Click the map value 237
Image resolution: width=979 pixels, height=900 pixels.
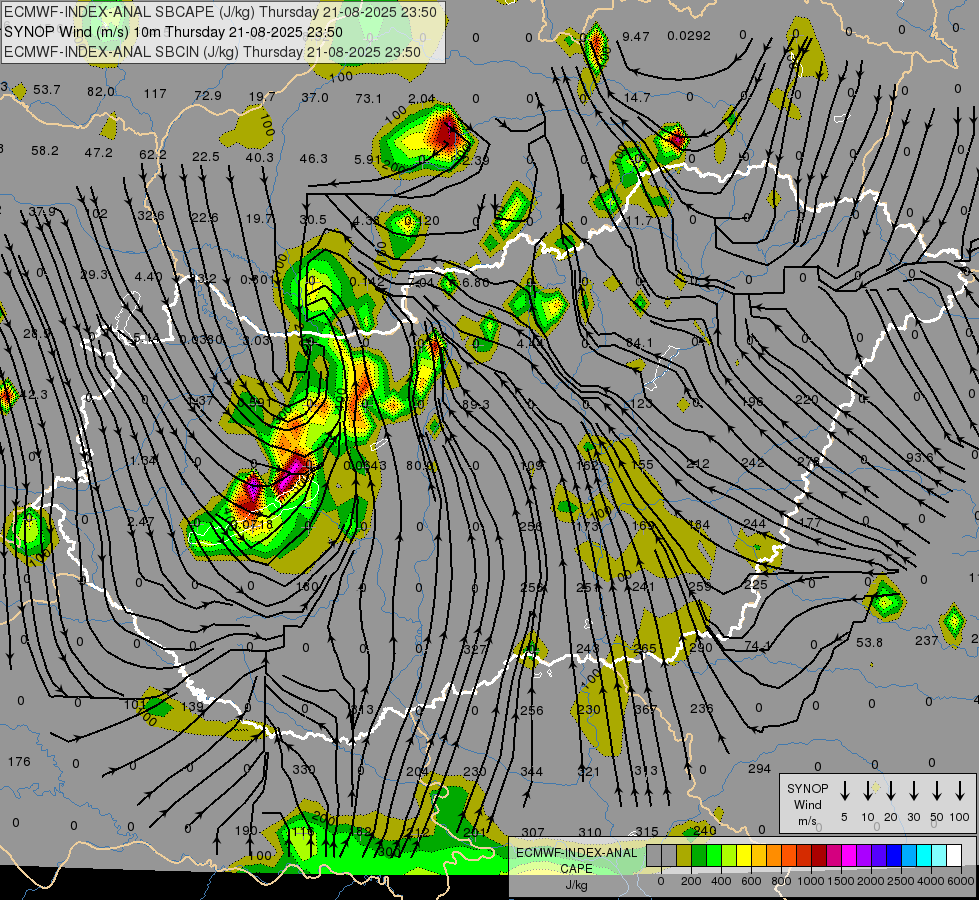tap(927, 640)
